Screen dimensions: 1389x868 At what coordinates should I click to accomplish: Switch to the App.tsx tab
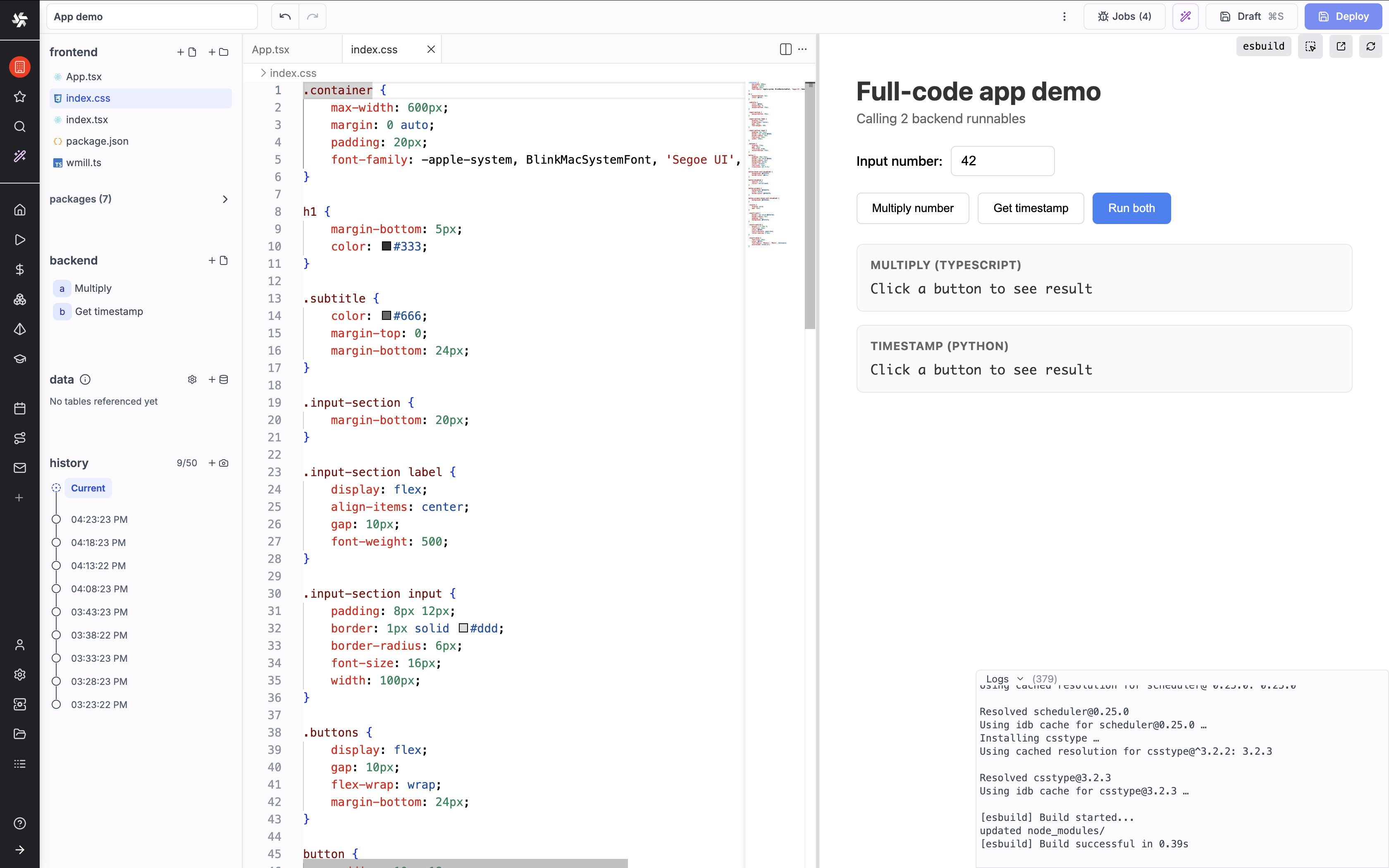pyautogui.click(x=270, y=49)
